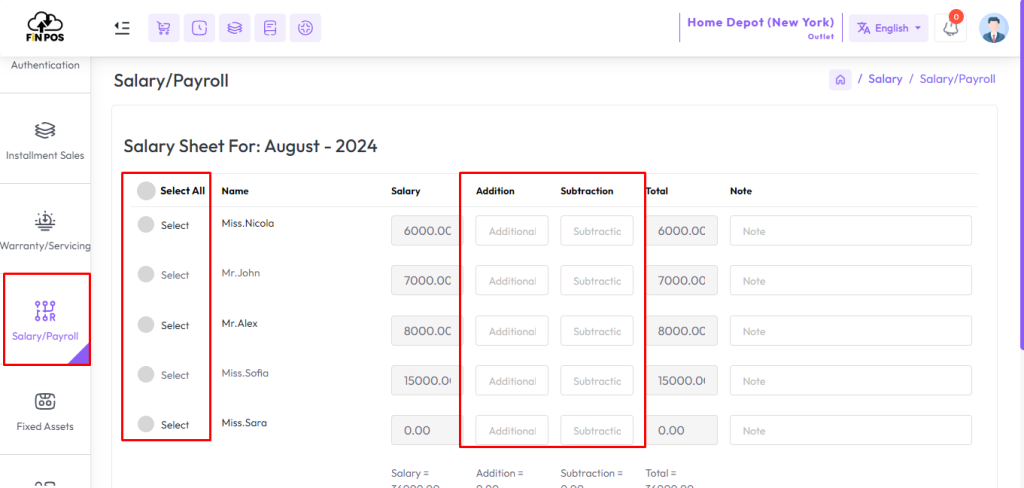
Task: Click the Fixed Assets sidebar icon
Action: (x=44, y=402)
